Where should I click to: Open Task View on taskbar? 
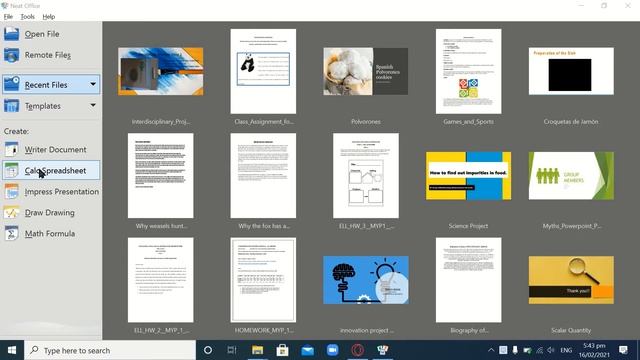[232, 350]
